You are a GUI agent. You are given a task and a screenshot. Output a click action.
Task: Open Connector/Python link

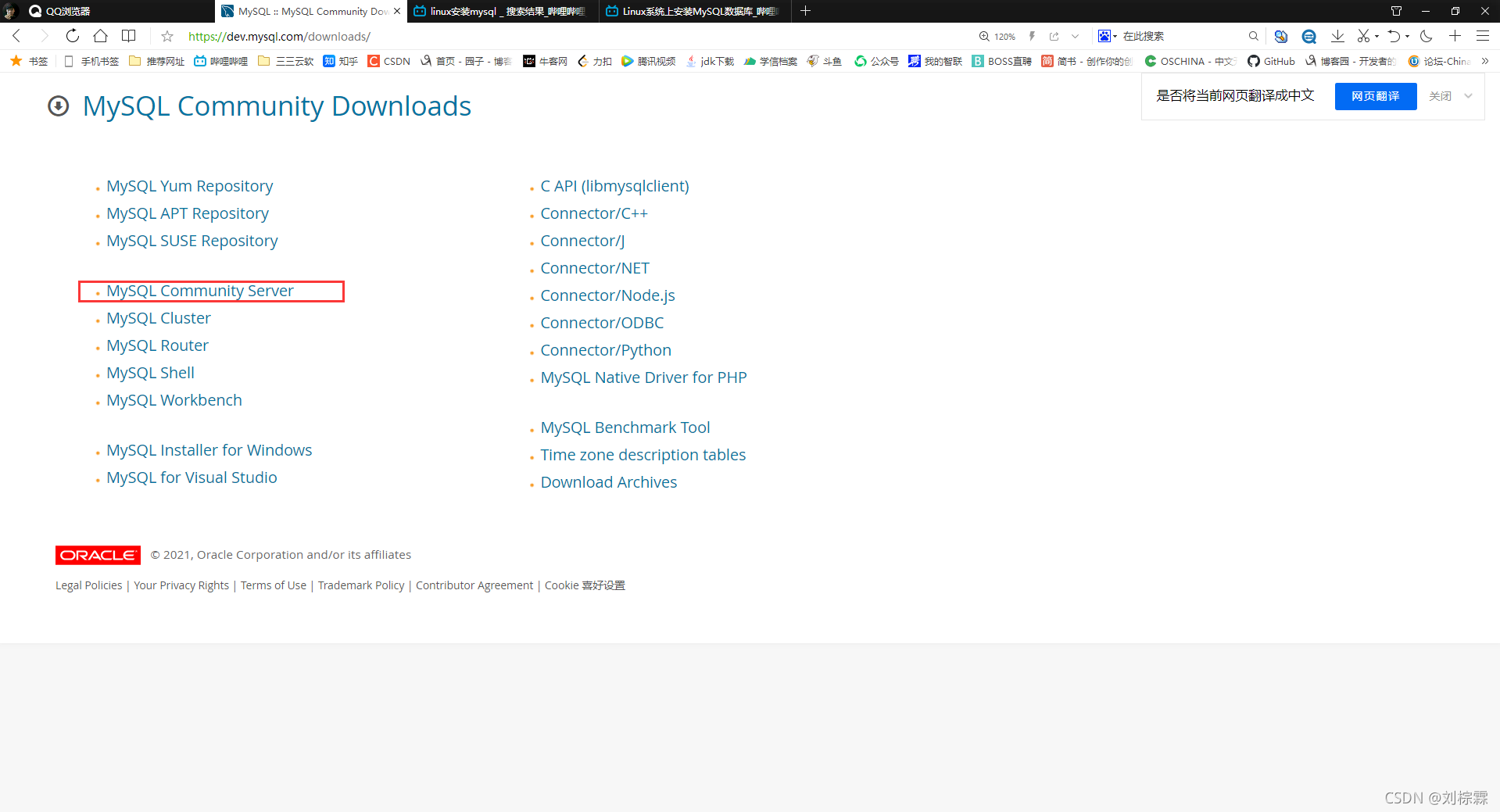coord(606,350)
